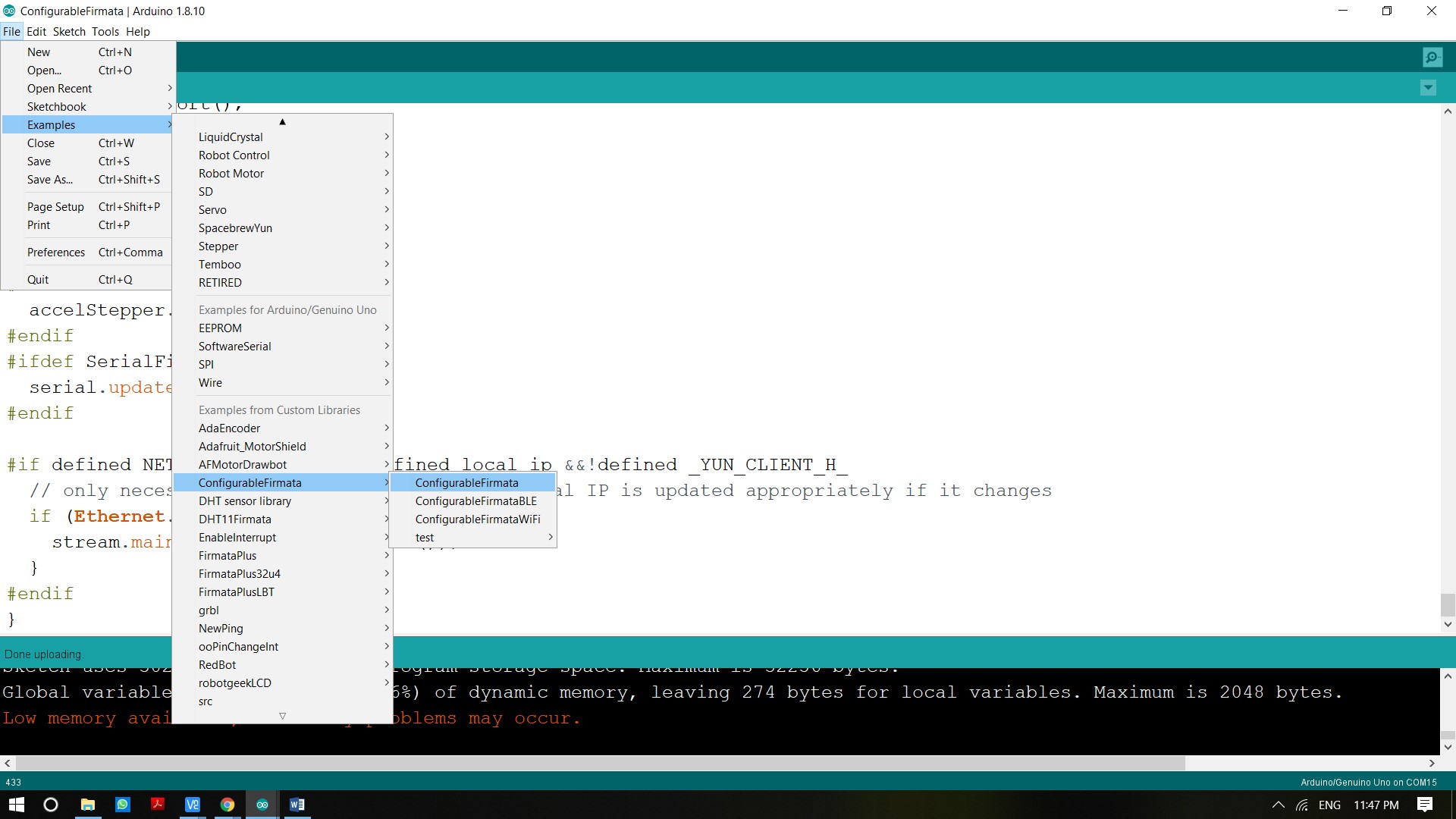Open the Serial Monitor
Screen dimensions: 1456x819
[x=1432, y=56]
